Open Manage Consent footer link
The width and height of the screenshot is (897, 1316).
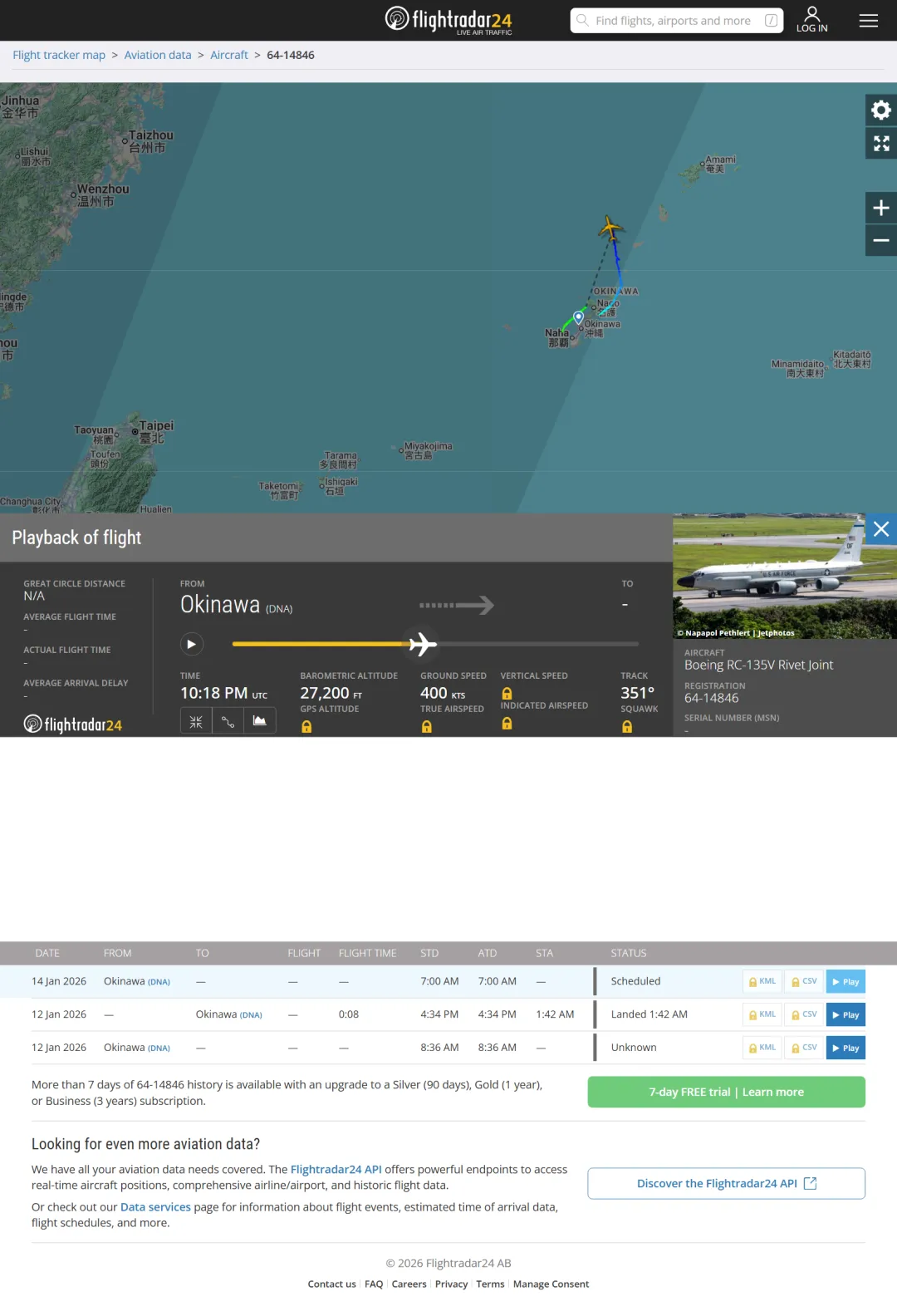coord(551,1284)
